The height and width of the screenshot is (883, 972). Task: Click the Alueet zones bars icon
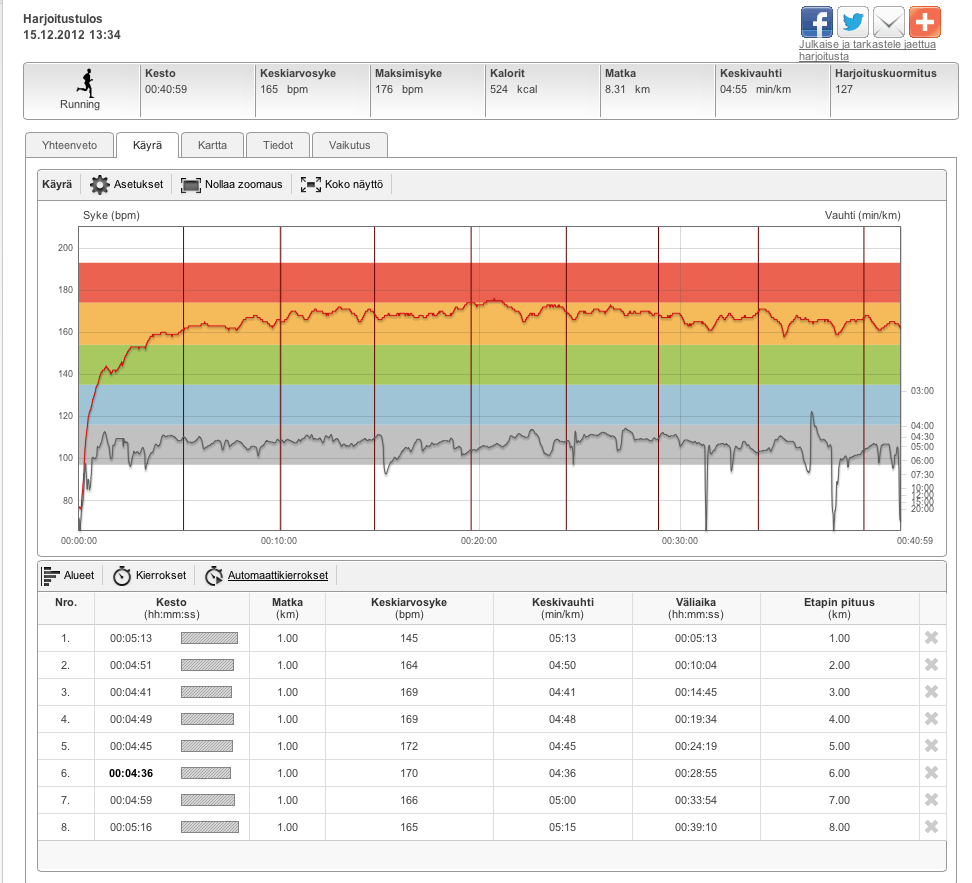(51, 575)
